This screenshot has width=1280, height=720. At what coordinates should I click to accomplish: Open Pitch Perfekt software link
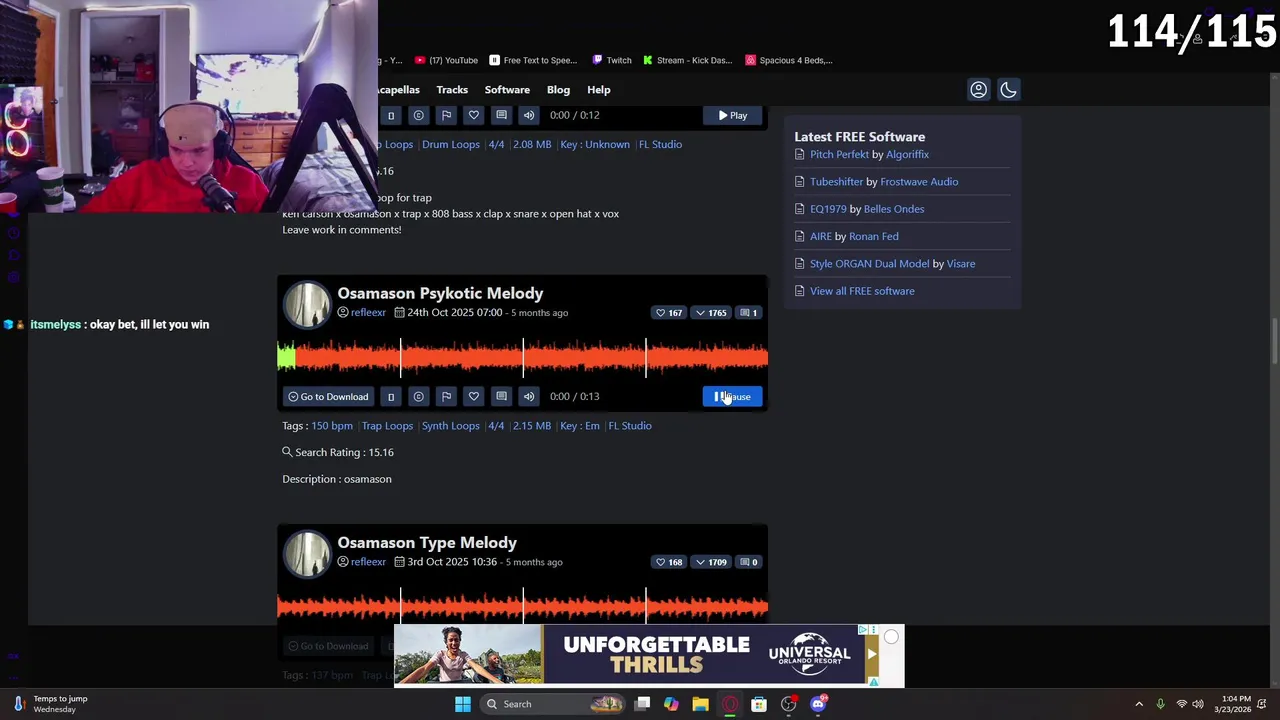839,154
